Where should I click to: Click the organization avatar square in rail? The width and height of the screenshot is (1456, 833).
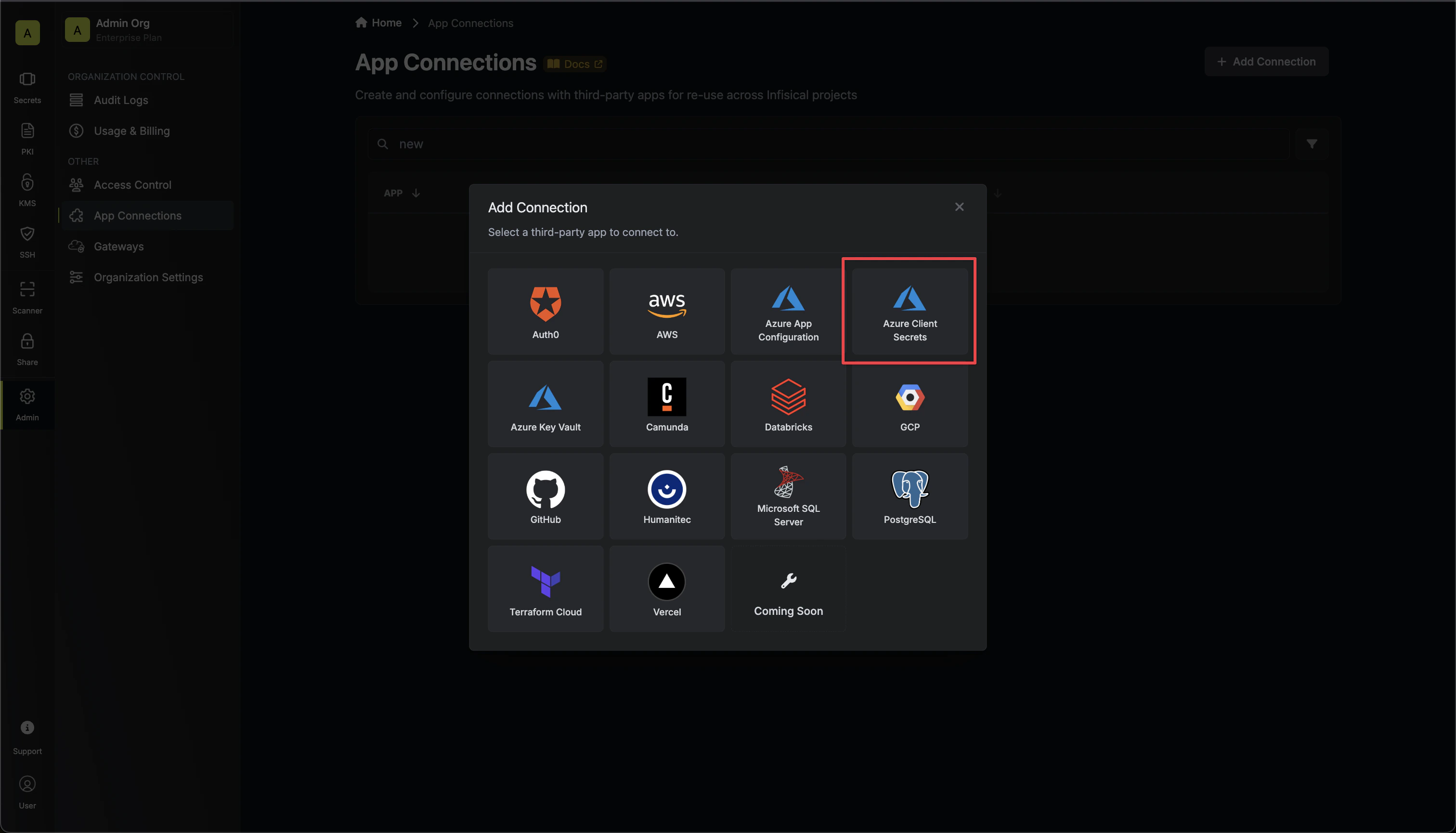click(x=27, y=33)
